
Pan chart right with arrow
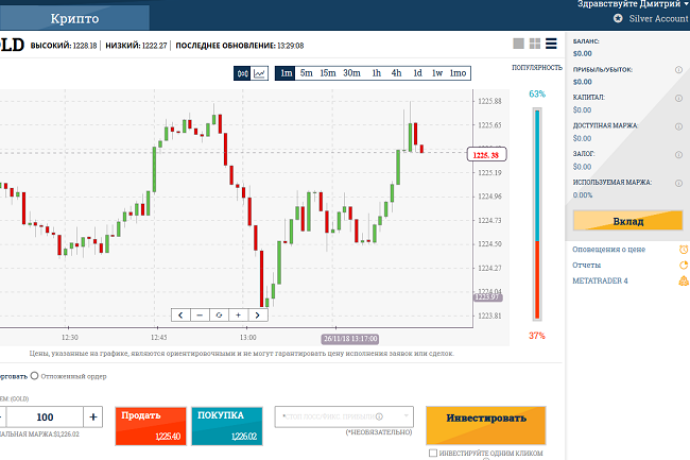257,315
